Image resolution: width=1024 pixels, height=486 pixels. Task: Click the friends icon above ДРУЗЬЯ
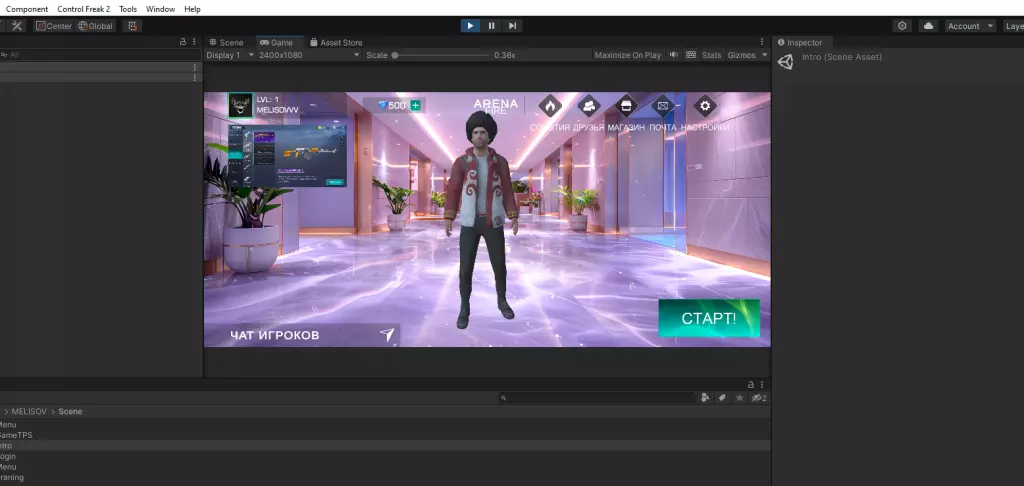[589, 106]
